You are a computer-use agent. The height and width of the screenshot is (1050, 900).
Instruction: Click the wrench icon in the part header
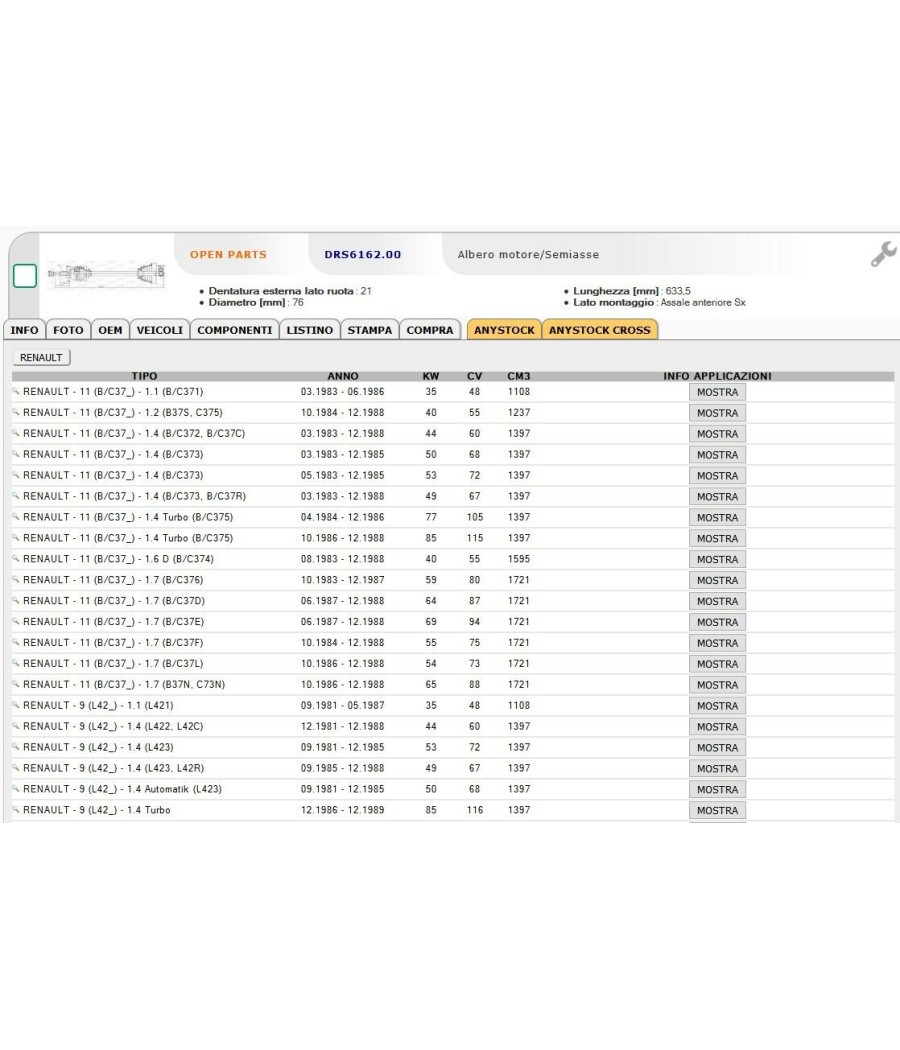pos(883,254)
